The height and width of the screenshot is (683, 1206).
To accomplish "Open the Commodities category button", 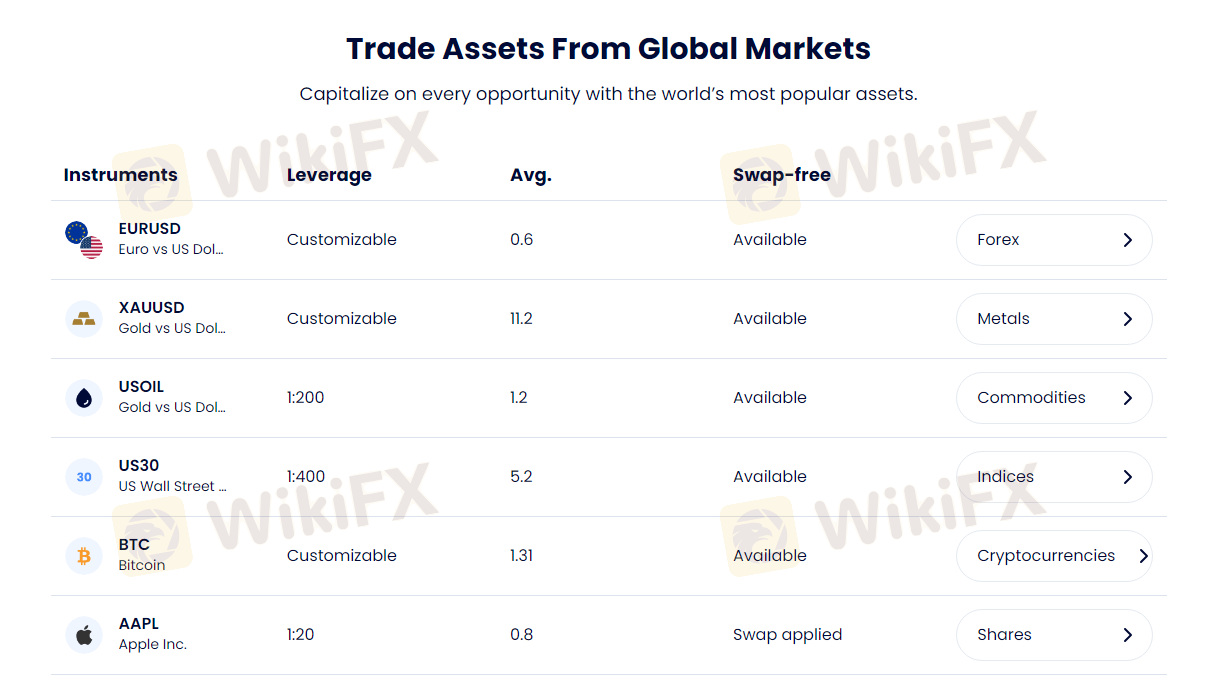I will [x=1053, y=398].
